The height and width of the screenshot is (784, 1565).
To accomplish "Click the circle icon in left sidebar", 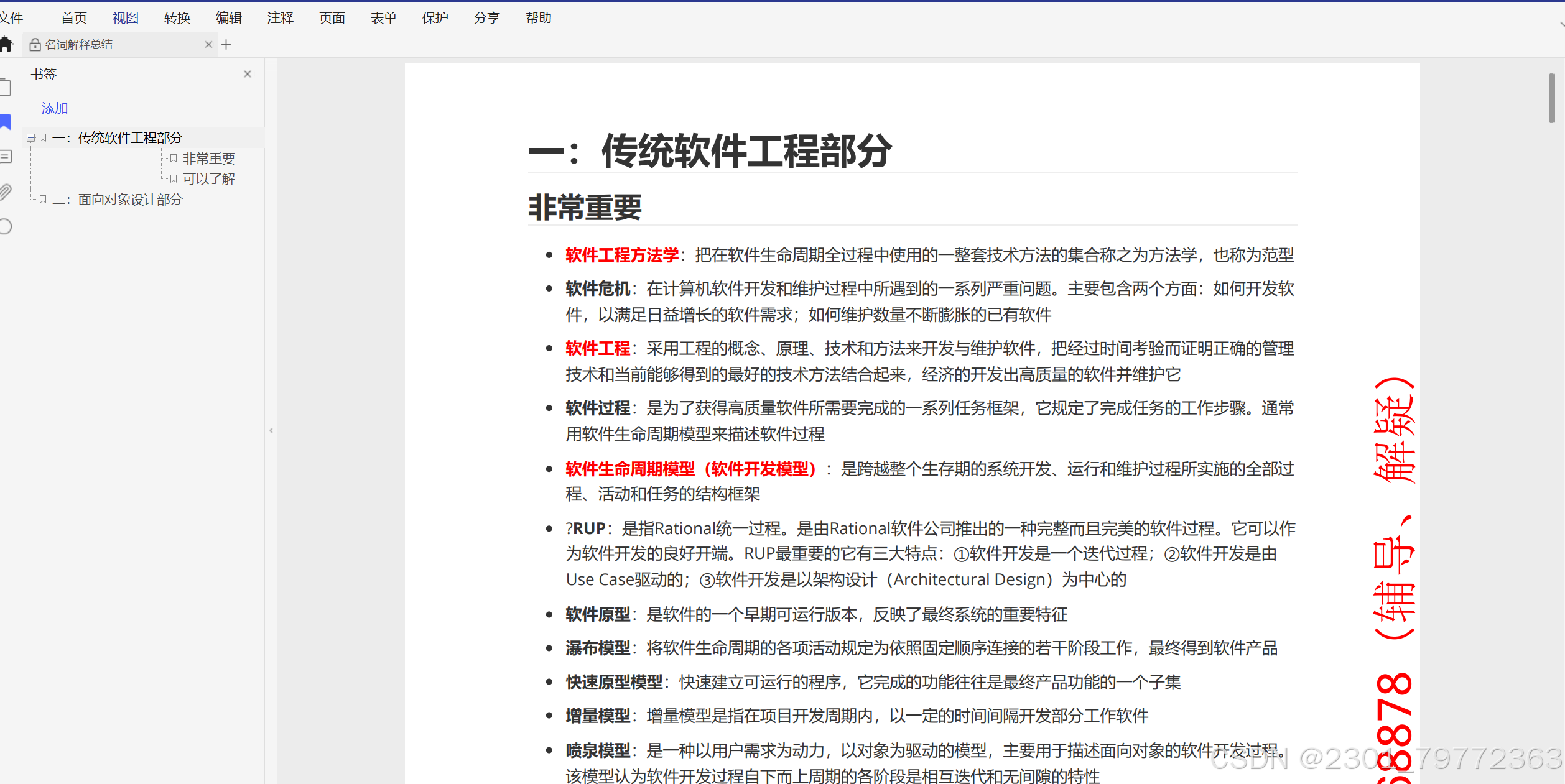I will (6, 226).
